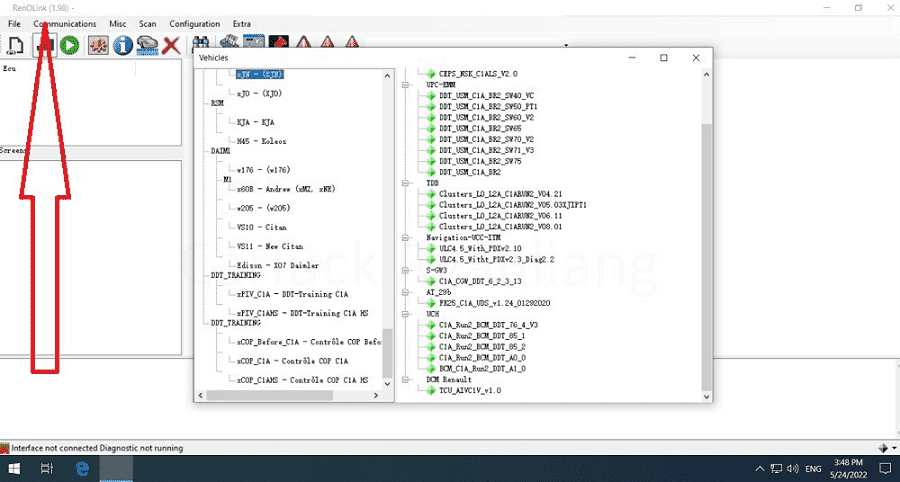The width and height of the screenshot is (900, 482).
Task: Open the Scan menu
Action: [x=148, y=24]
